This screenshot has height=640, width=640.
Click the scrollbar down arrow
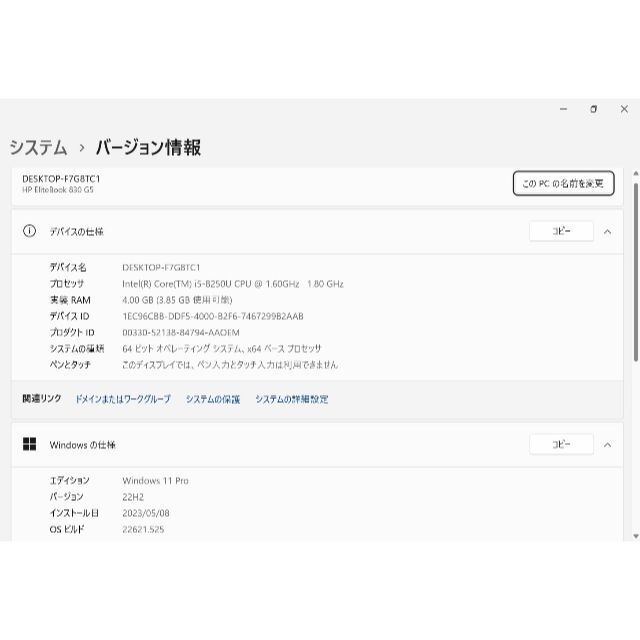[636, 536]
